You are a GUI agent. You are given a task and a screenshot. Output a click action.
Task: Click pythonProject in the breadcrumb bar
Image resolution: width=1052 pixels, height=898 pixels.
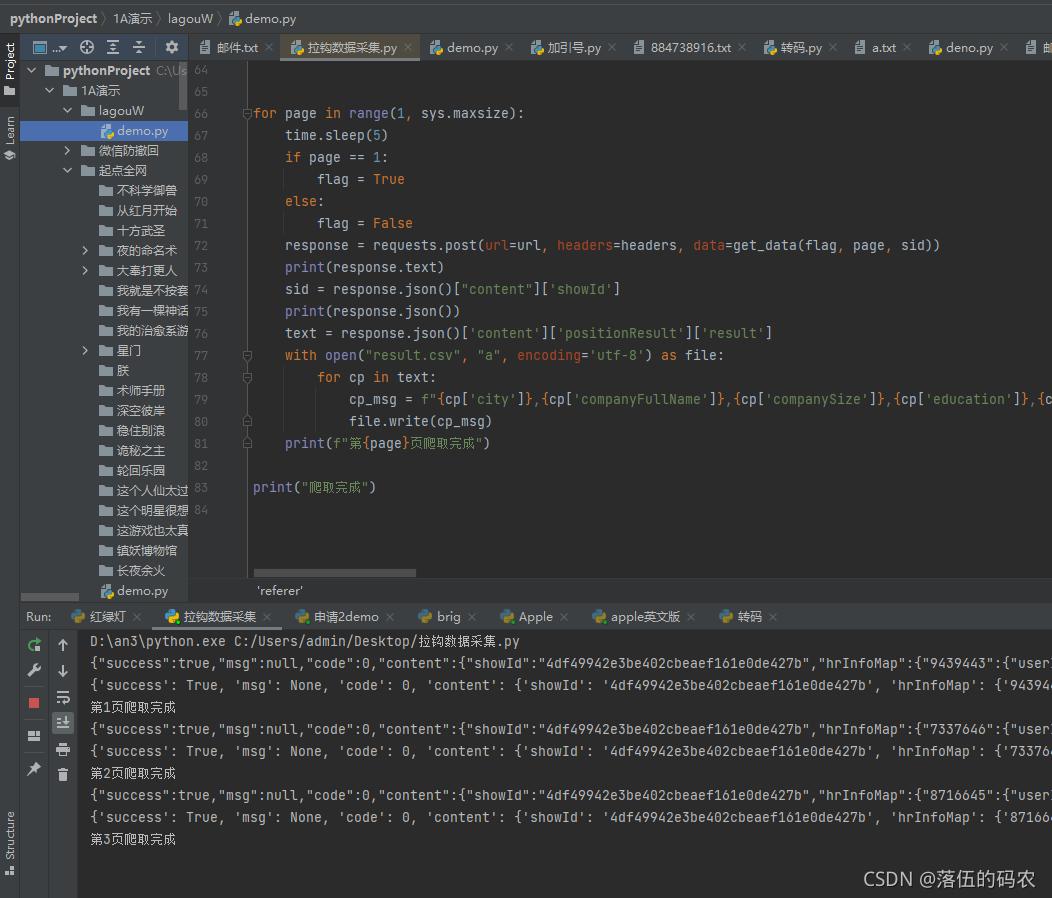click(x=54, y=18)
